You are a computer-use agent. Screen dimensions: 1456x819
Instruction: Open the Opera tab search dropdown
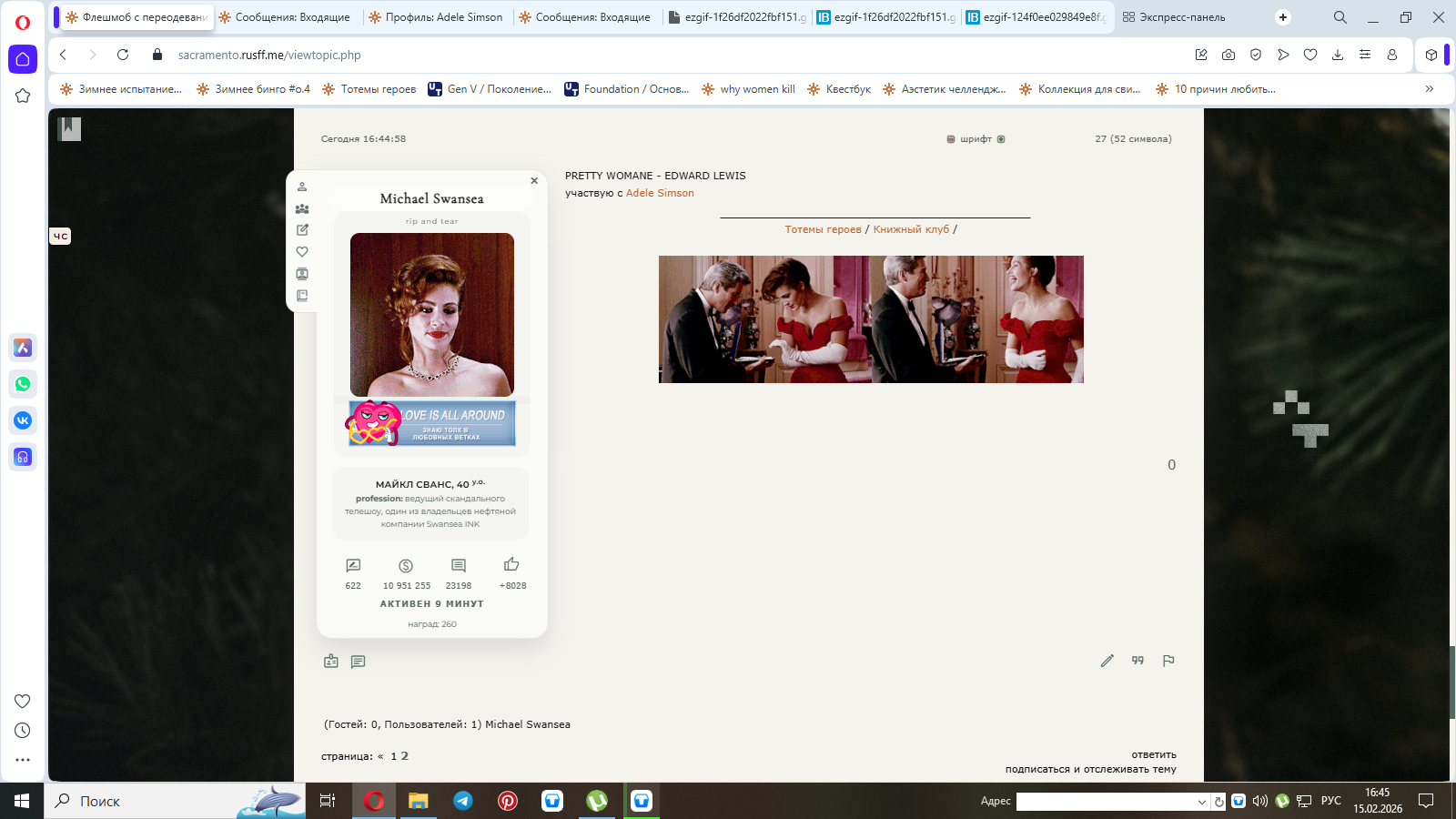click(1340, 17)
